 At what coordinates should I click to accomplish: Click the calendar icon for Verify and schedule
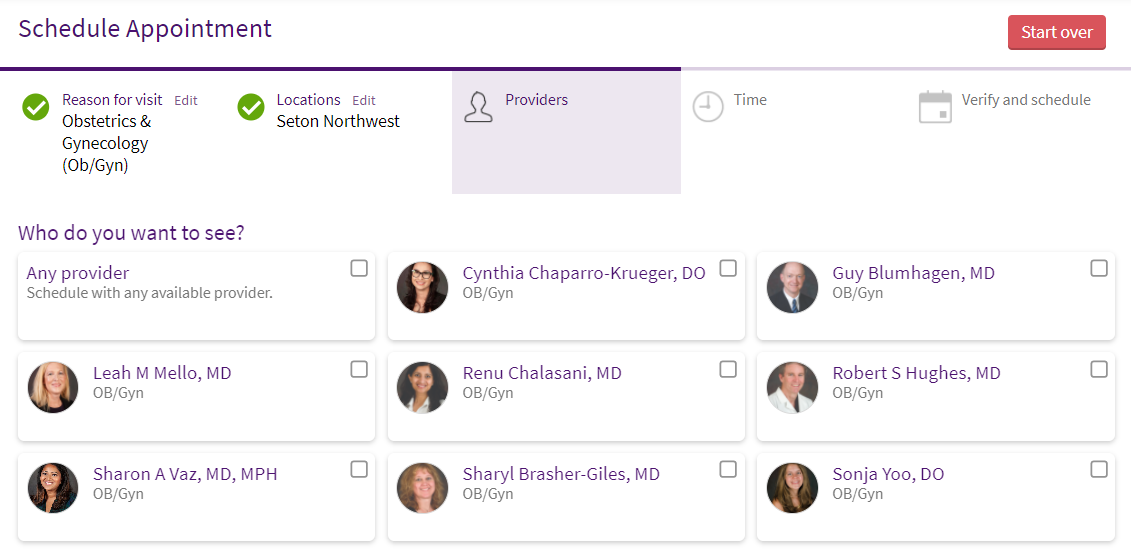pyautogui.click(x=935, y=107)
